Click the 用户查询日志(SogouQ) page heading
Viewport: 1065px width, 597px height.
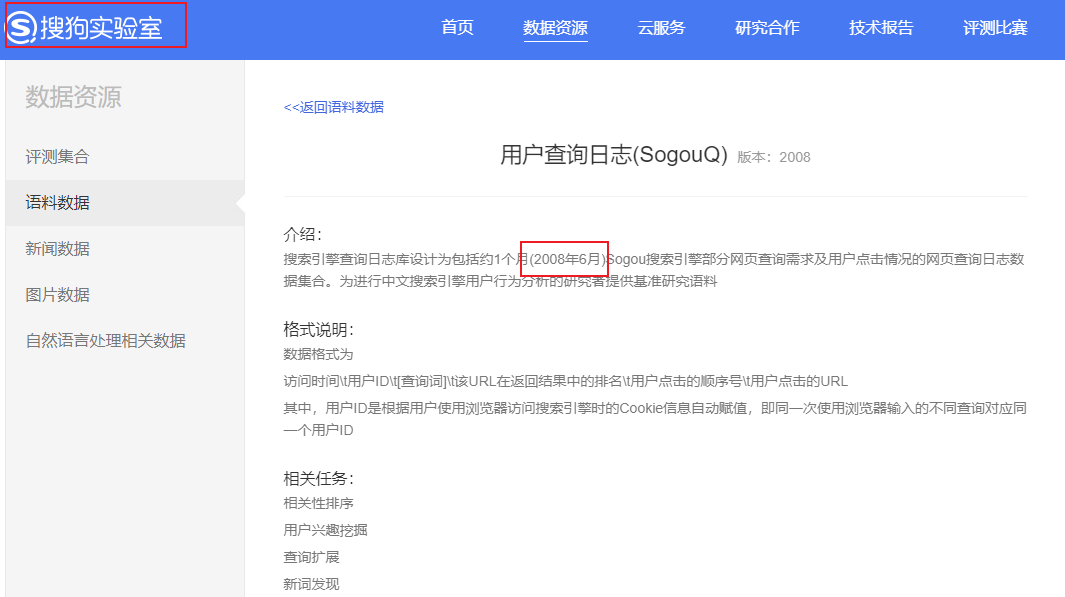point(614,155)
